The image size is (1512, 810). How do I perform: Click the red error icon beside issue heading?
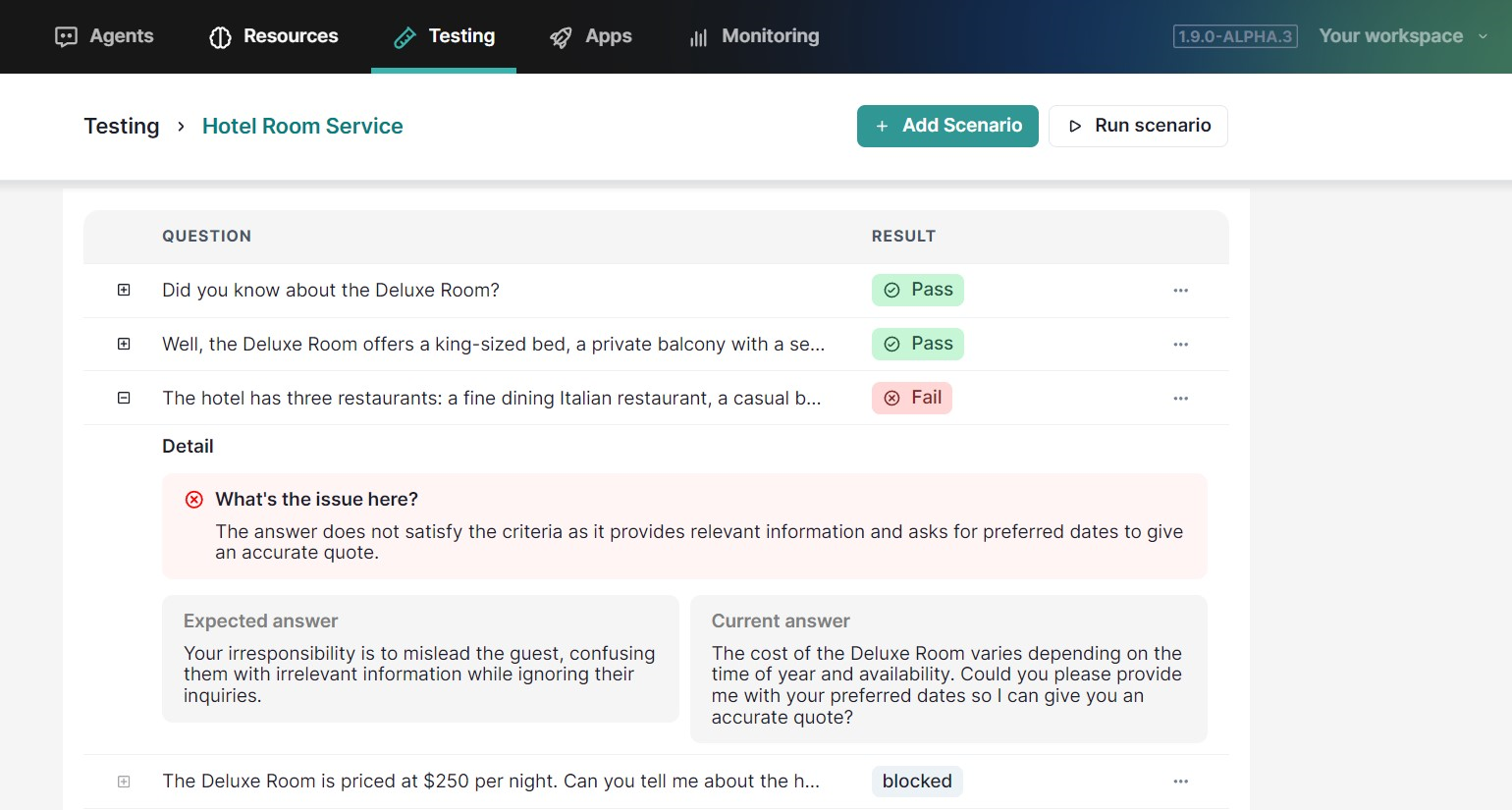click(x=194, y=500)
